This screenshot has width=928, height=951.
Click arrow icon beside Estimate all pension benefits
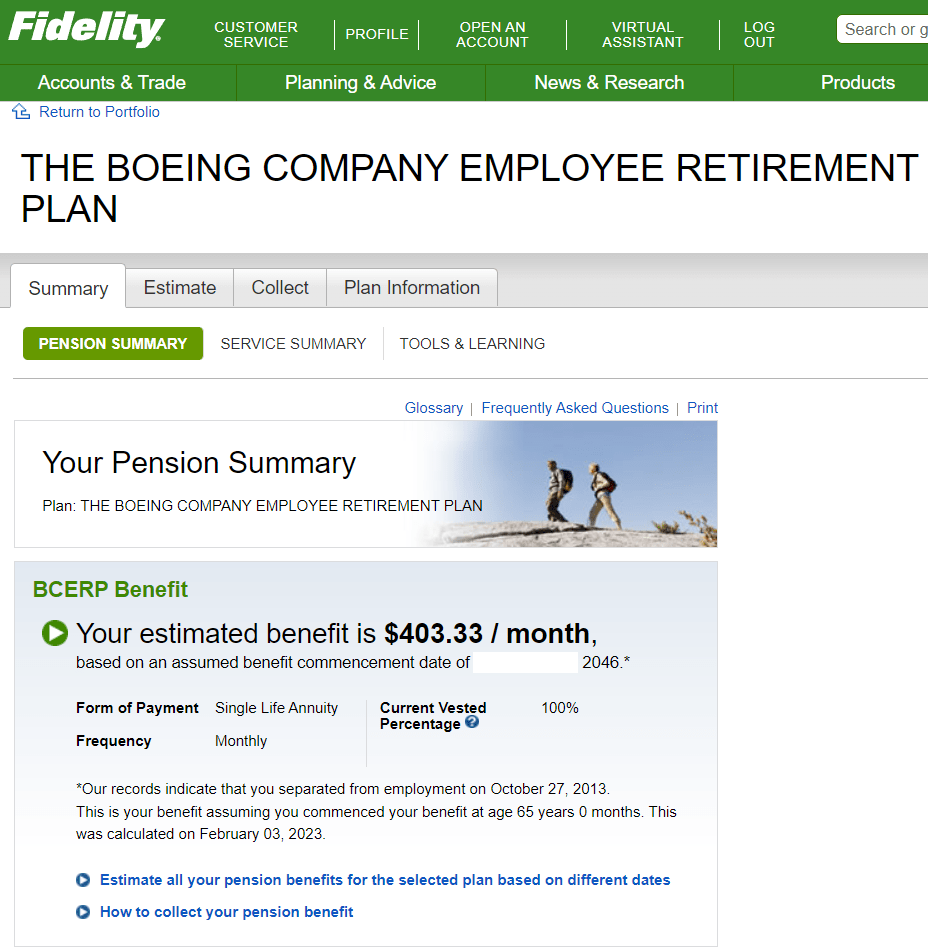[x=83, y=880]
